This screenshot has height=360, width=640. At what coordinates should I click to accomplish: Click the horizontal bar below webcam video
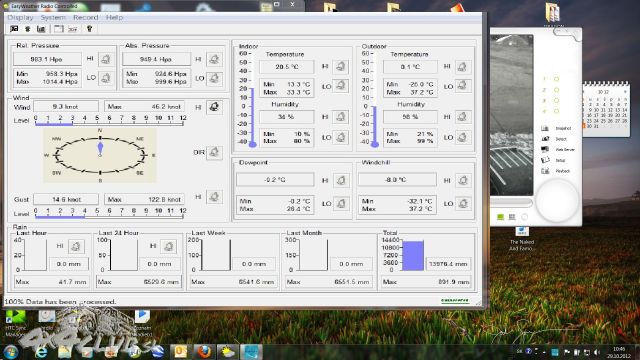click(x=511, y=202)
